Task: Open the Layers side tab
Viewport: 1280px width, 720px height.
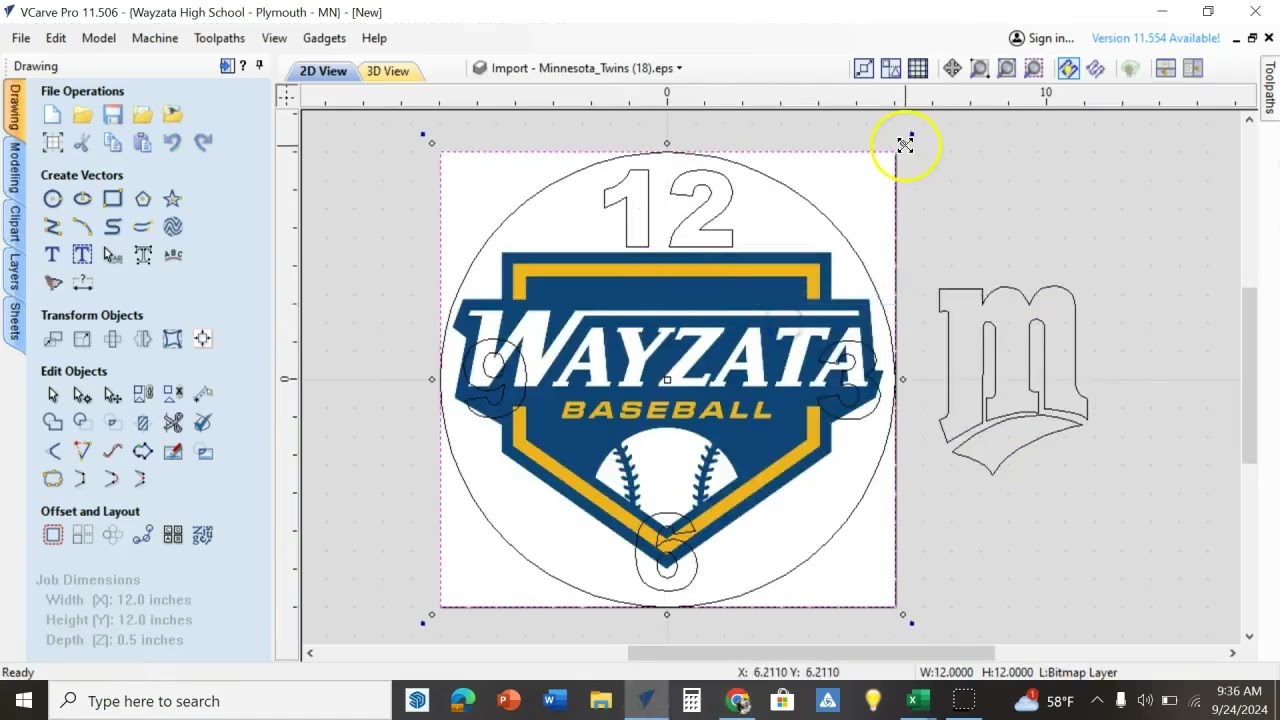Action: pos(15,270)
